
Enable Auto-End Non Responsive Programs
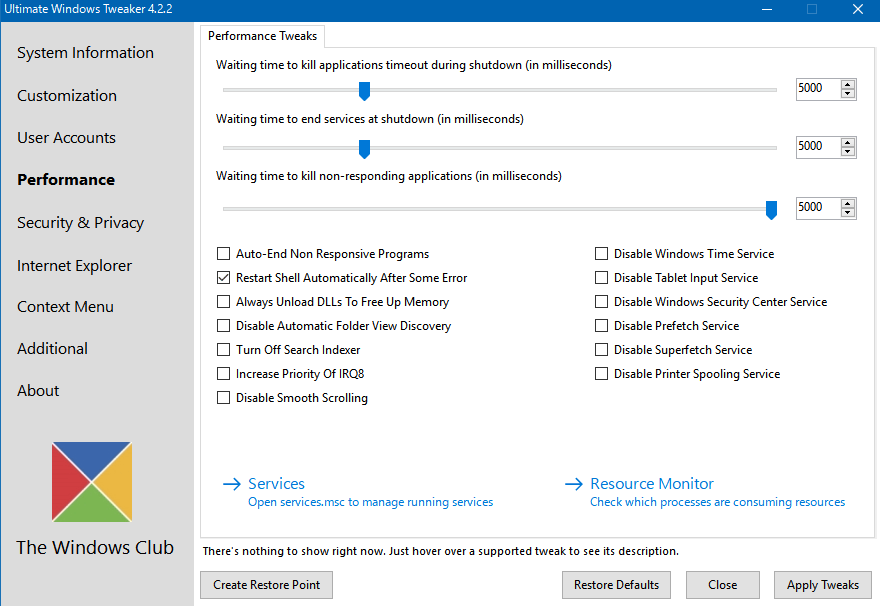[x=224, y=254]
